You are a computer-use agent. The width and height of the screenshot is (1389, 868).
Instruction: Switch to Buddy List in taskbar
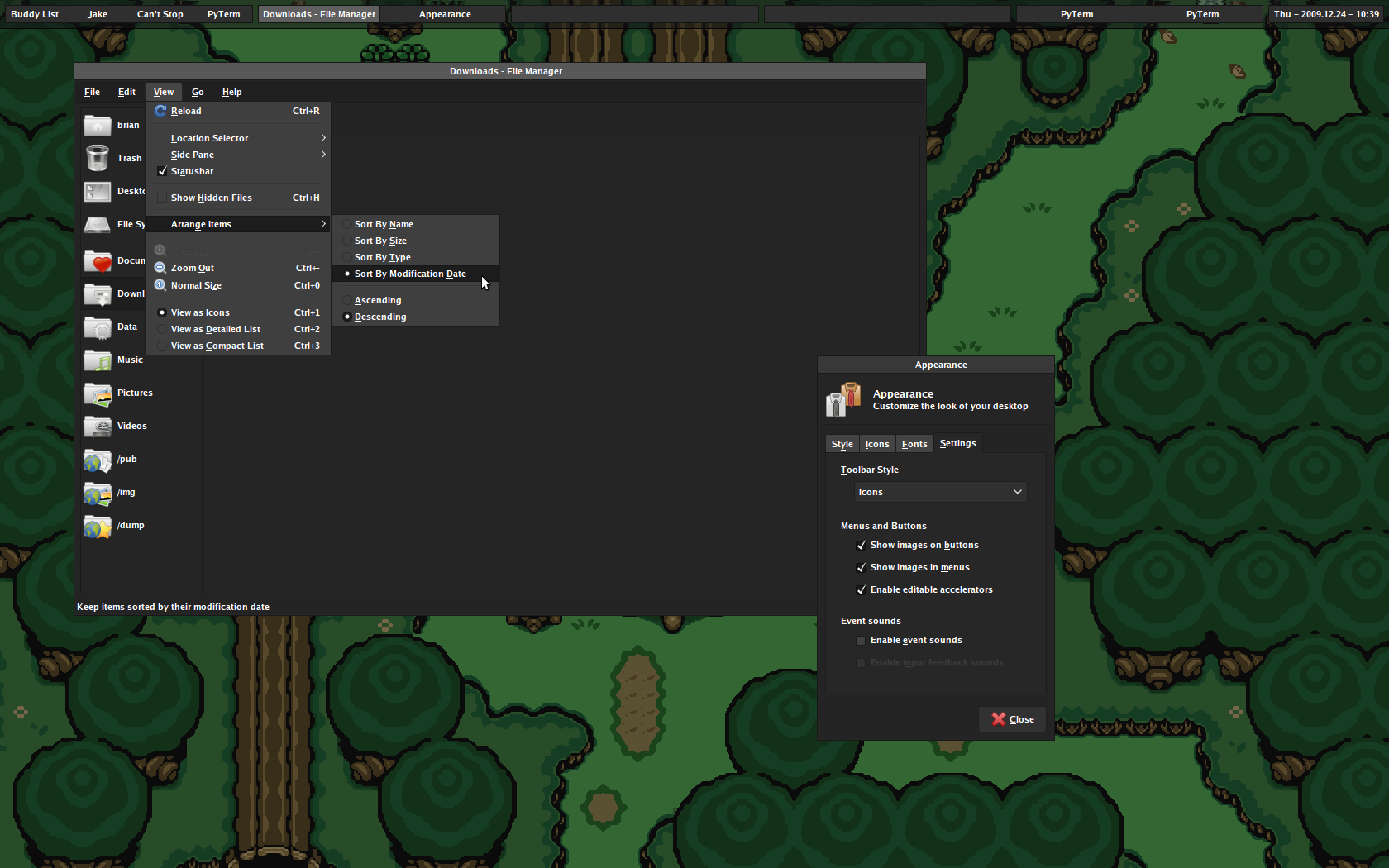click(x=35, y=14)
